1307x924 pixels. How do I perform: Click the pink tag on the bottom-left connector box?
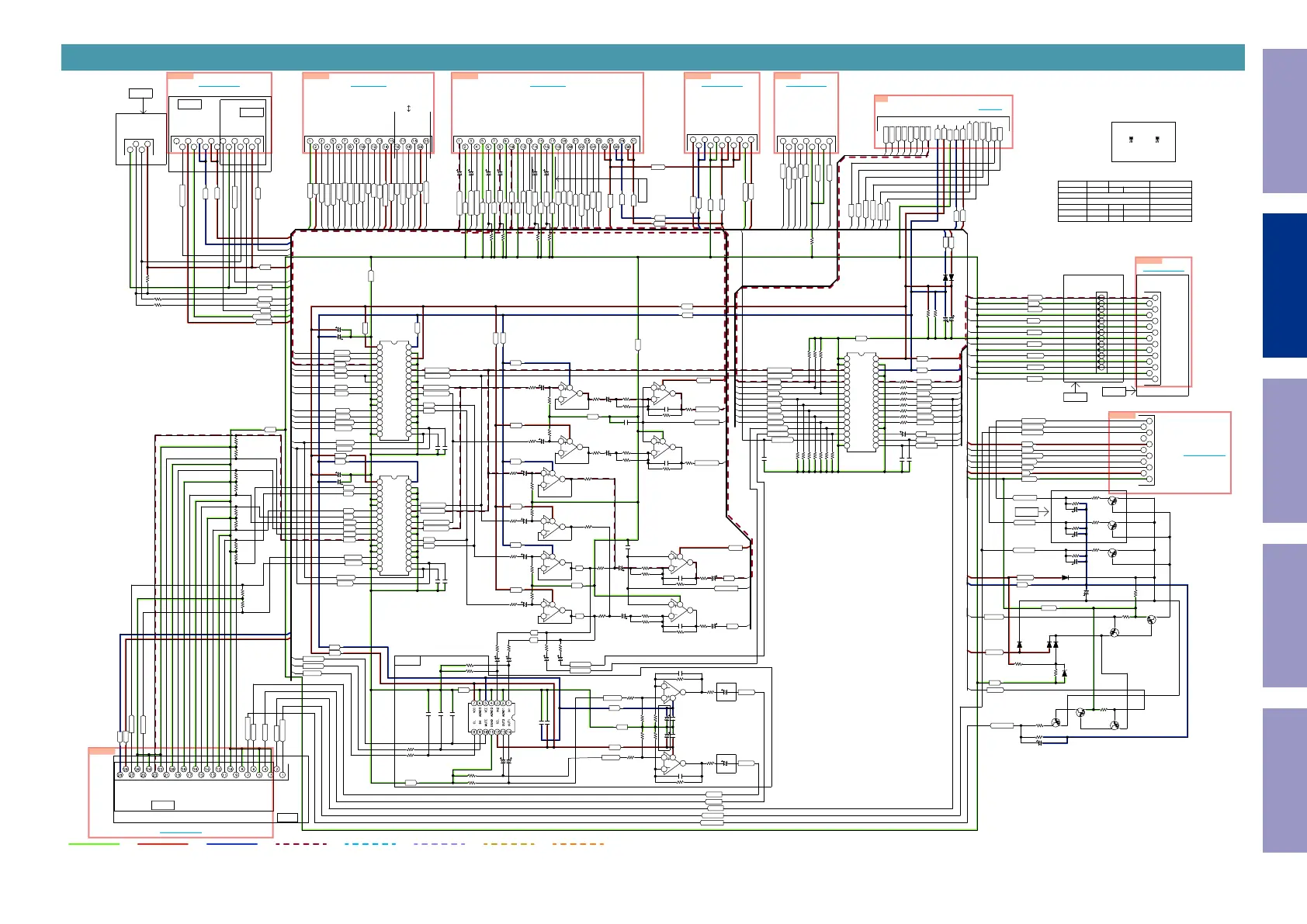tap(102, 751)
